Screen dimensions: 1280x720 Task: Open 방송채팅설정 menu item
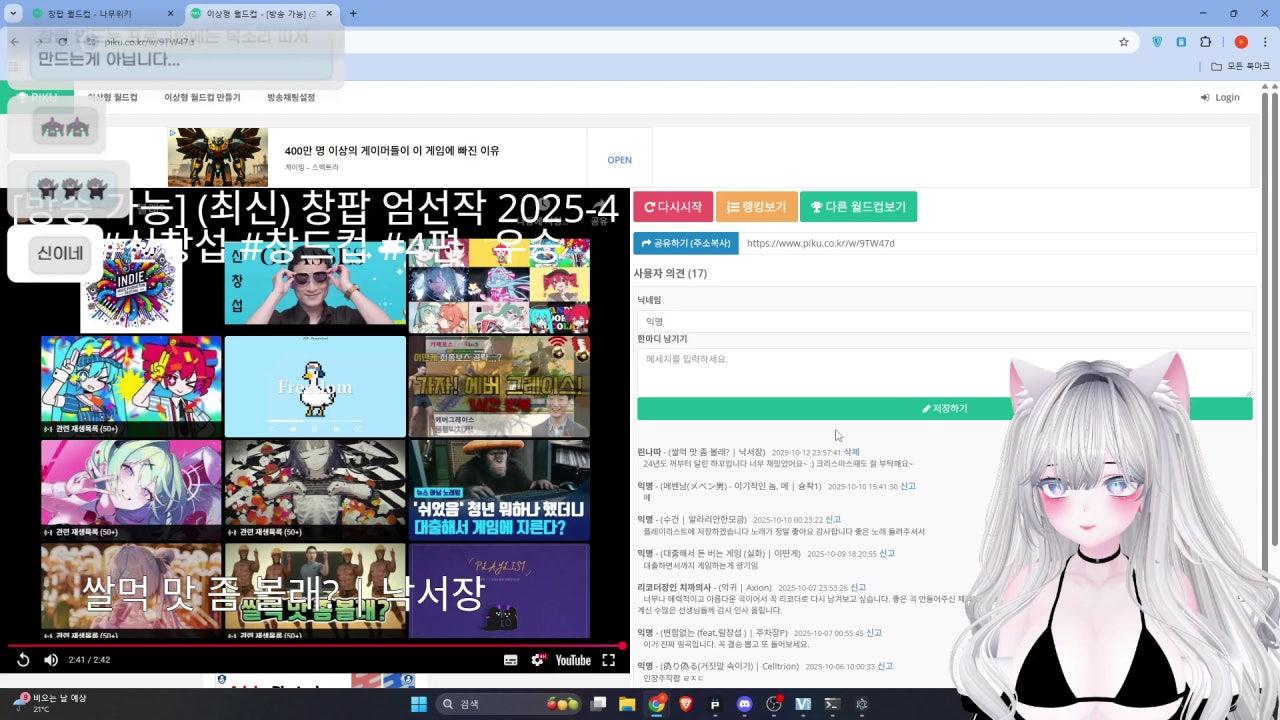pyautogui.click(x=291, y=97)
